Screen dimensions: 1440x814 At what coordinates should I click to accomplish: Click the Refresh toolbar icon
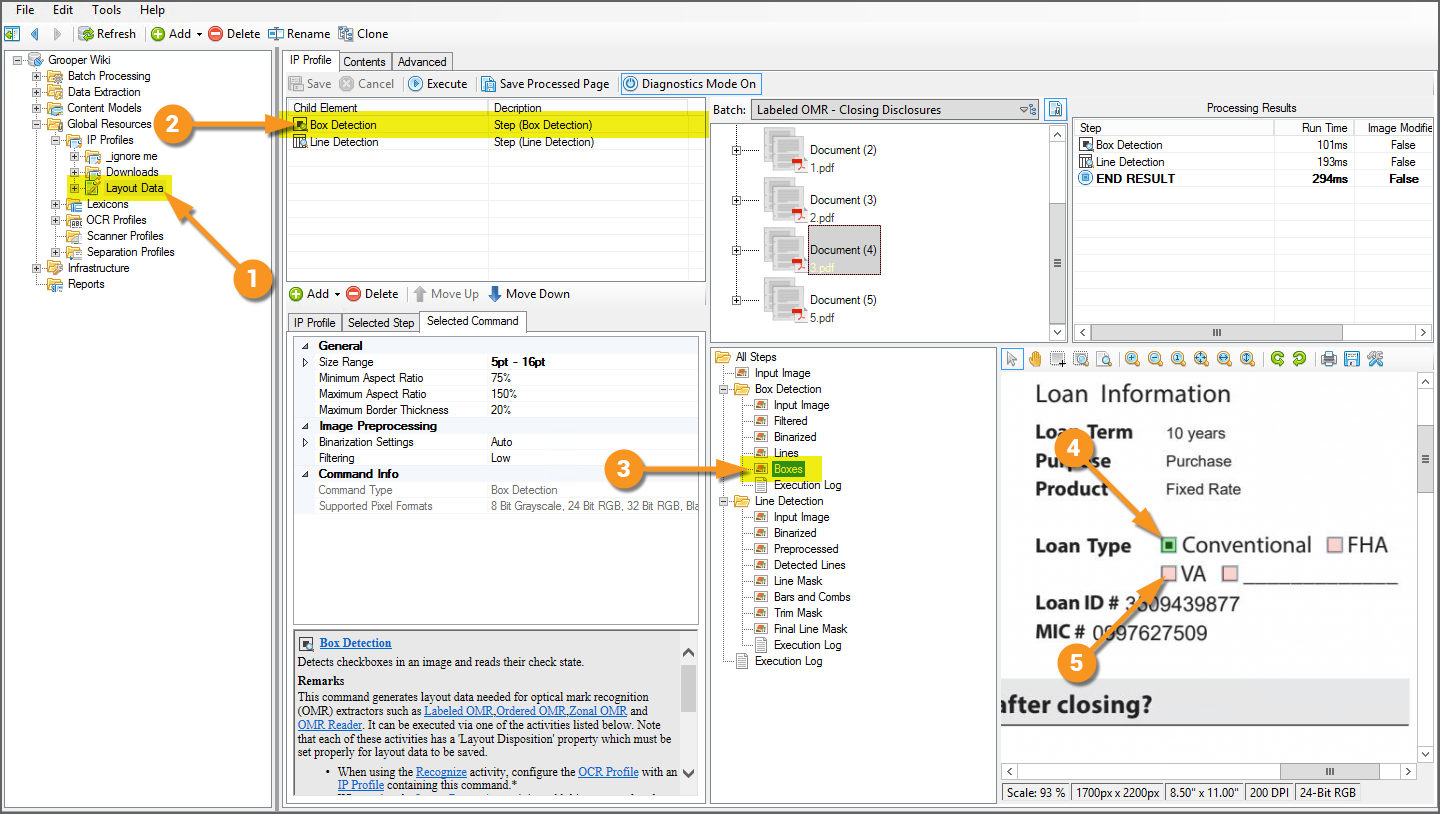tap(107, 34)
